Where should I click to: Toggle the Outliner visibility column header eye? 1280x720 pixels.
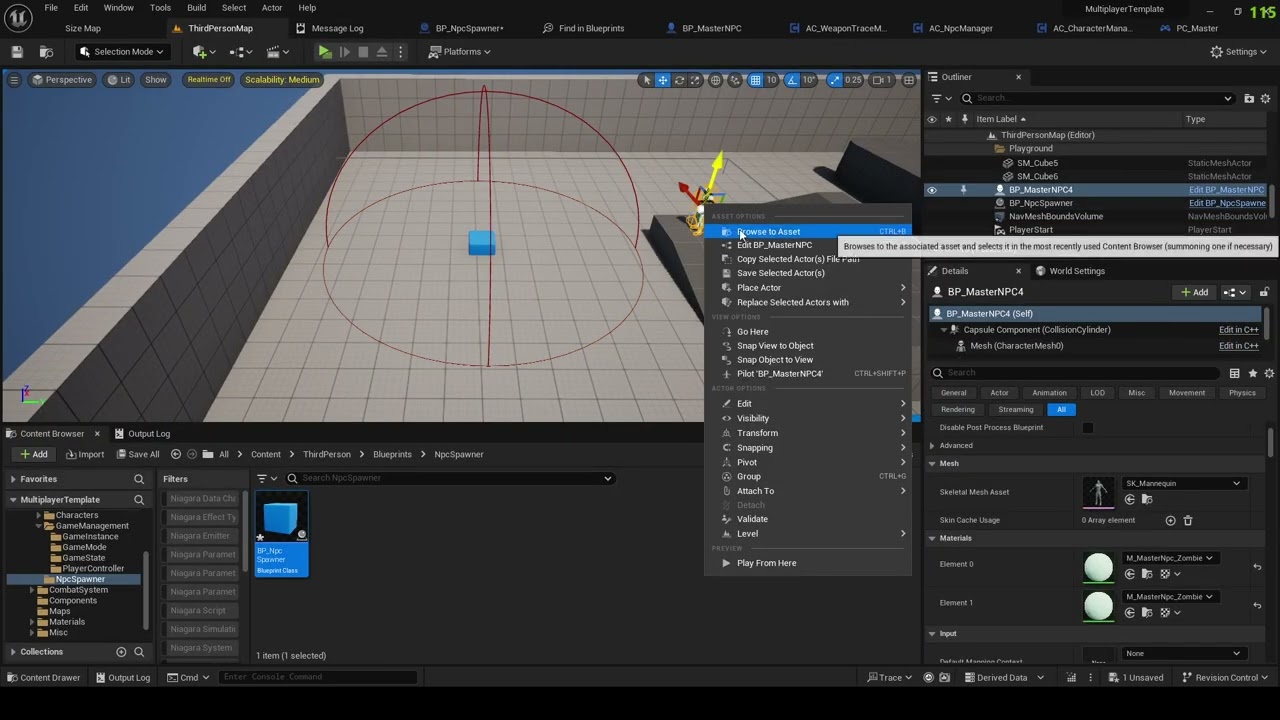tap(932, 119)
